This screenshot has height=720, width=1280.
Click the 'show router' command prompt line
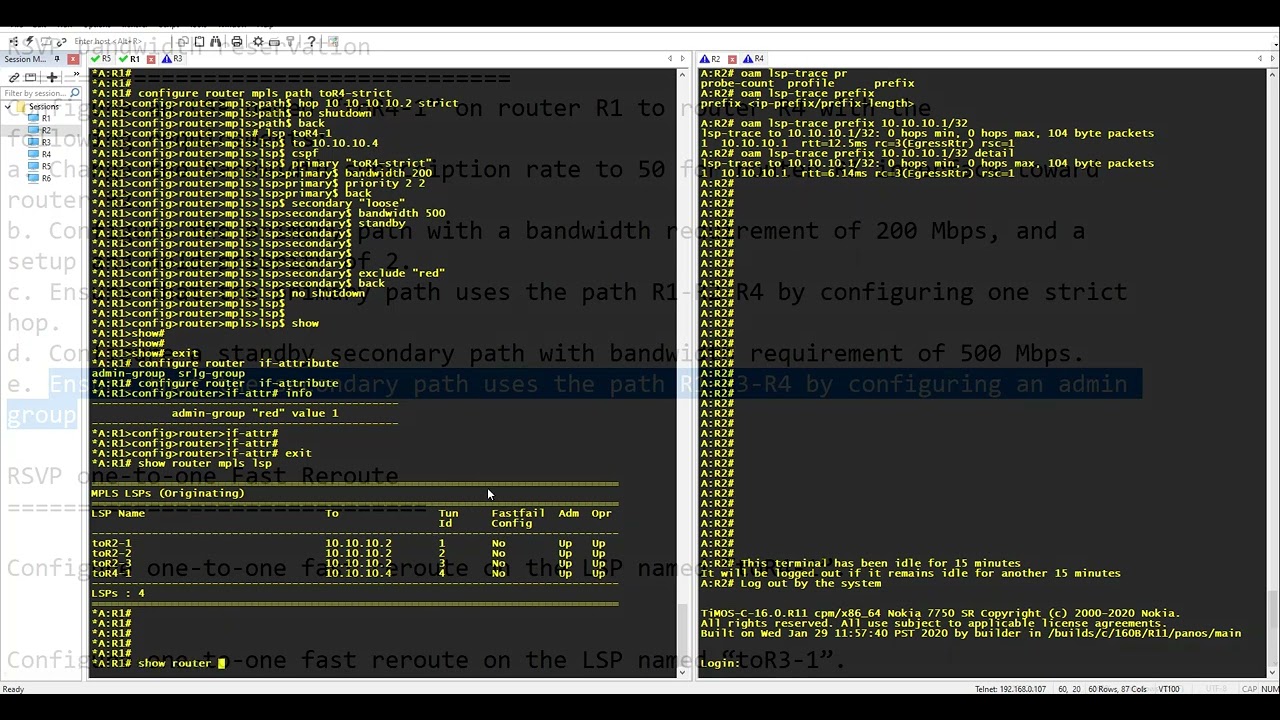pyautogui.click(x=158, y=663)
